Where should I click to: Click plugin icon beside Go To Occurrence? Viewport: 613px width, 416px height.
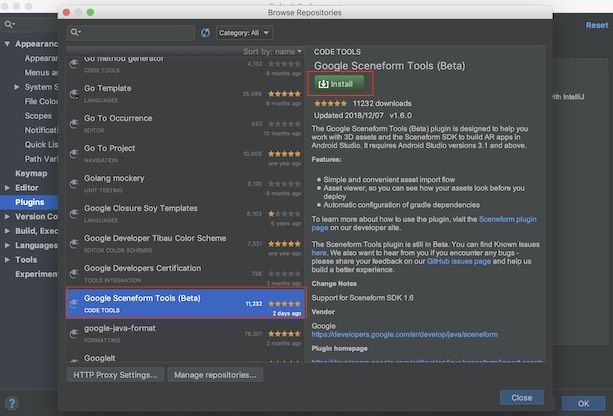74,124
